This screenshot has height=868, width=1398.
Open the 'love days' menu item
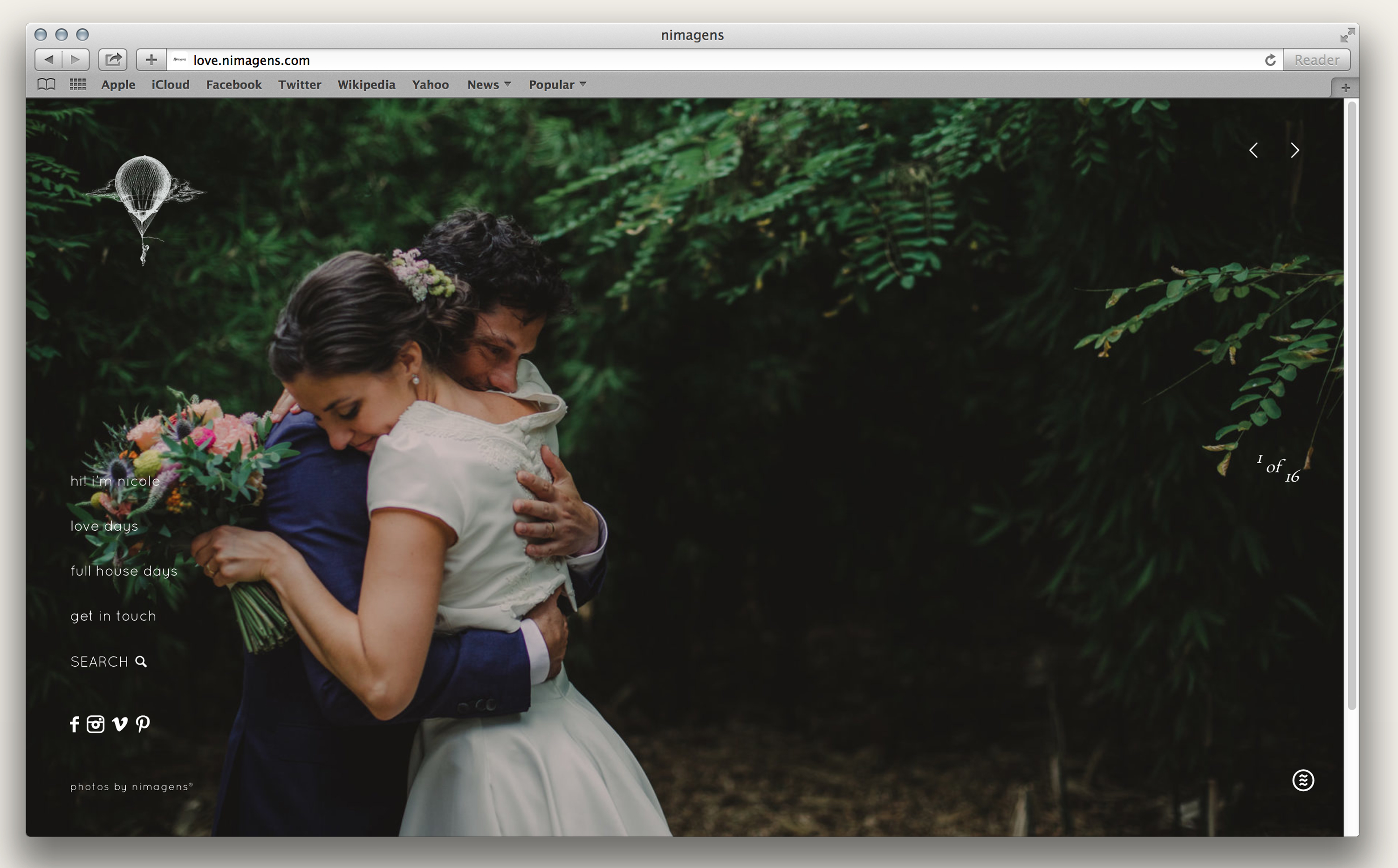(104, 526)
